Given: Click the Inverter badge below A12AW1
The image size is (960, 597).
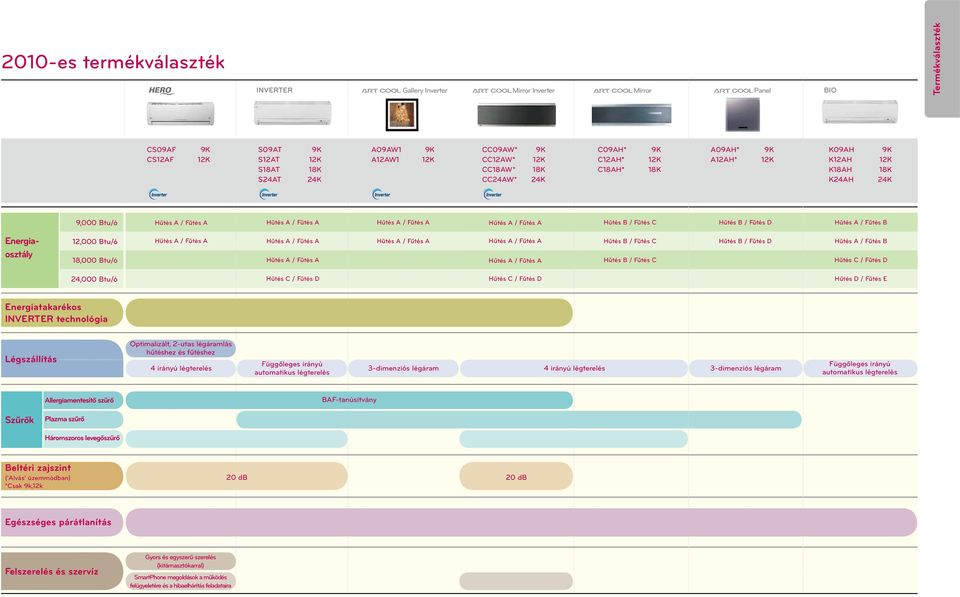Looking at the screenshot, I should tap(381, 194).
